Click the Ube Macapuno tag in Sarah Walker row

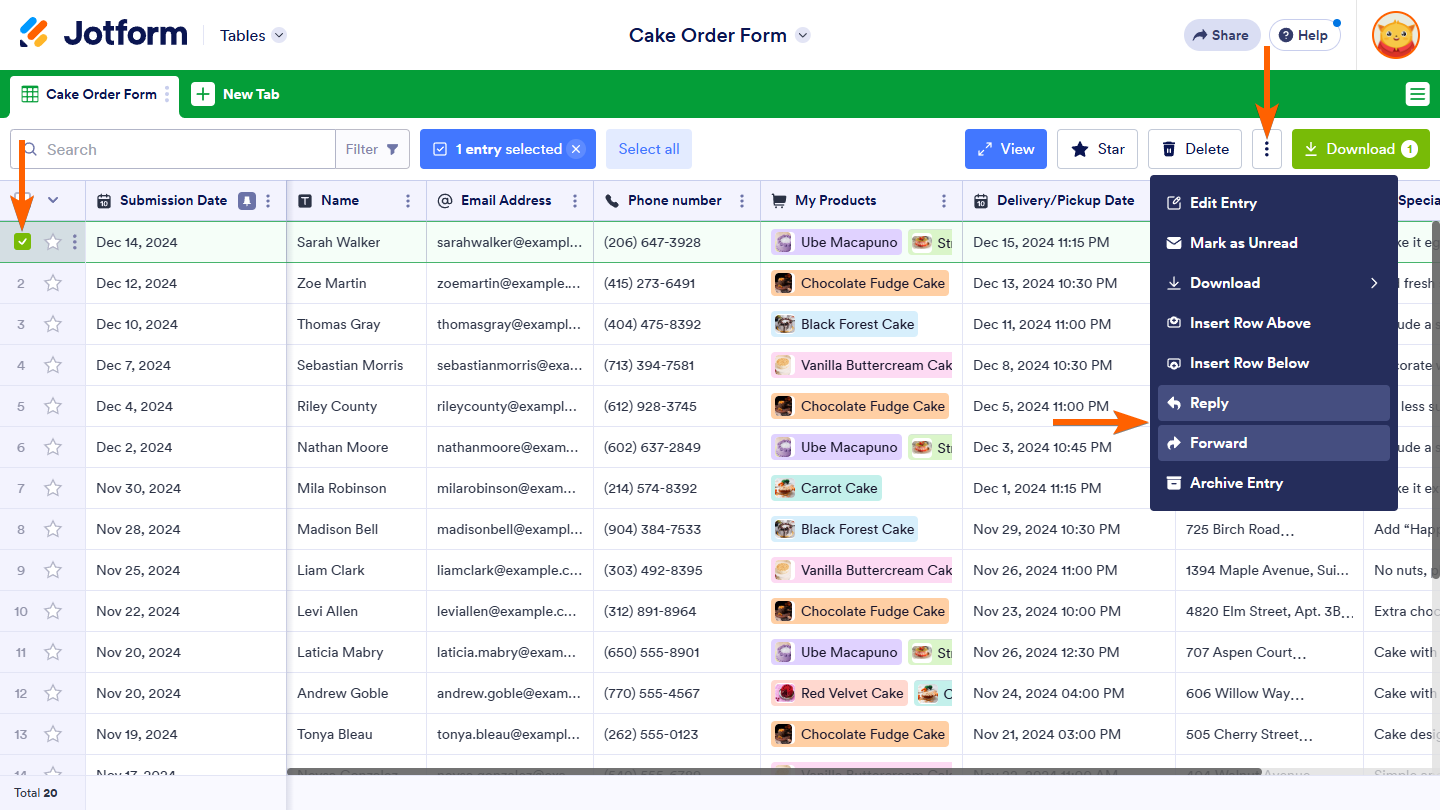(836, 242)
